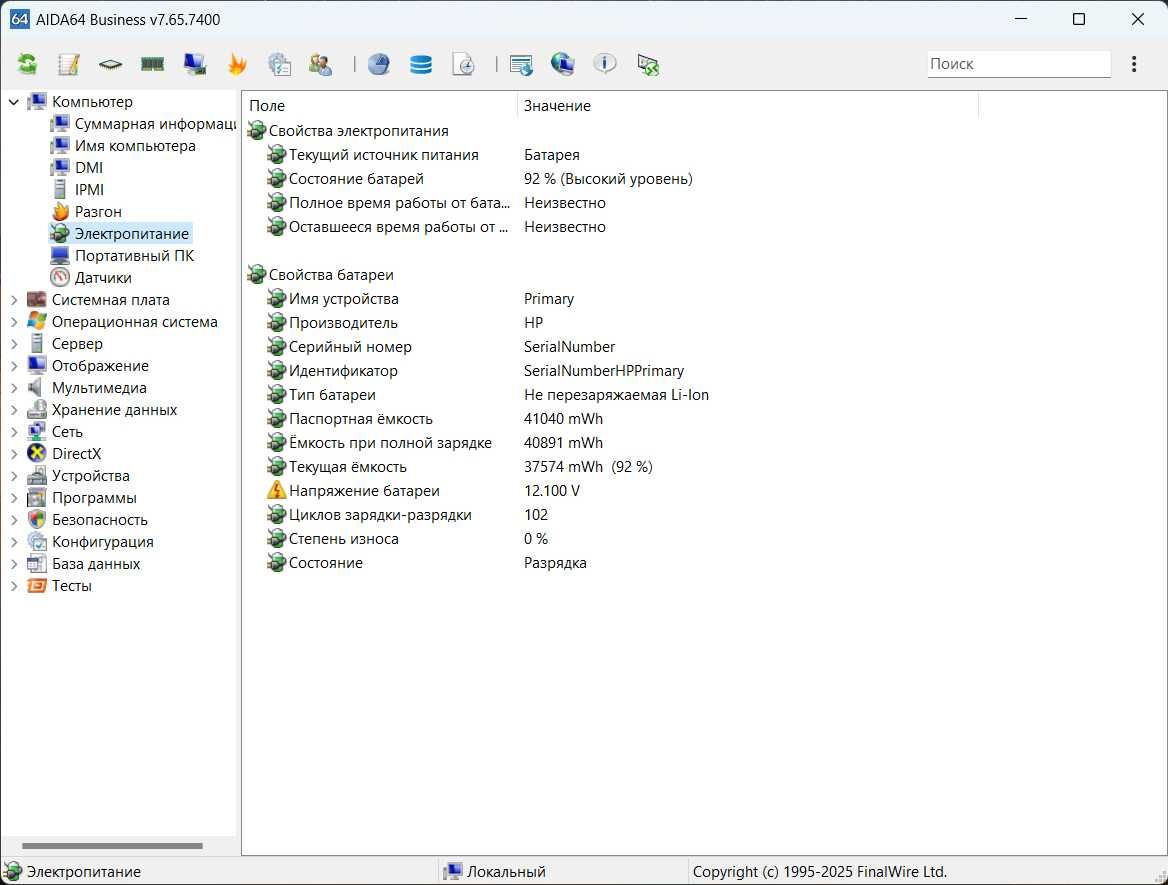1168x885 pixels.
Task: Open the Report notepad toolbar icon
Action: [69, 64]
